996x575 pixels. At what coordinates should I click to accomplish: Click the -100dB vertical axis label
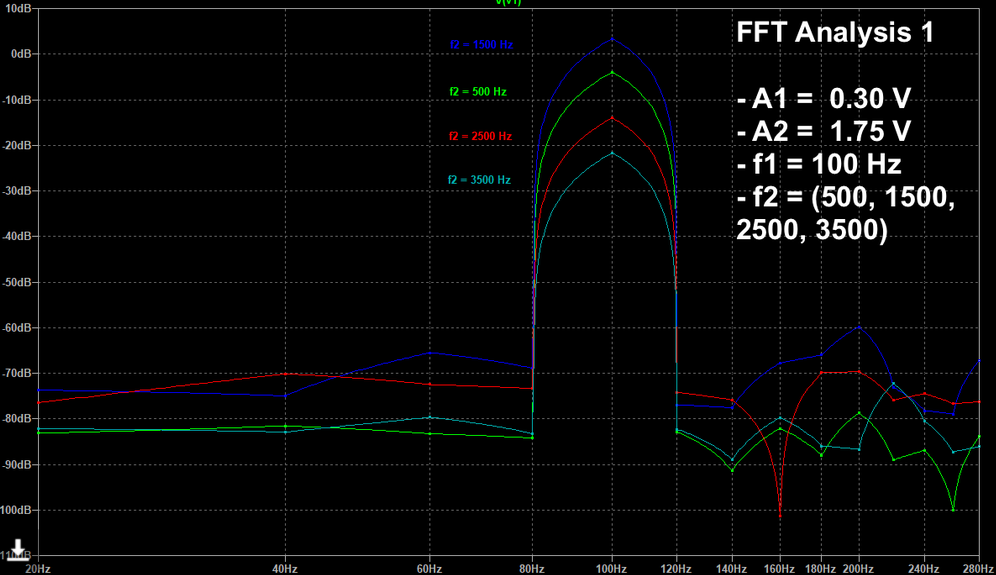15,510
